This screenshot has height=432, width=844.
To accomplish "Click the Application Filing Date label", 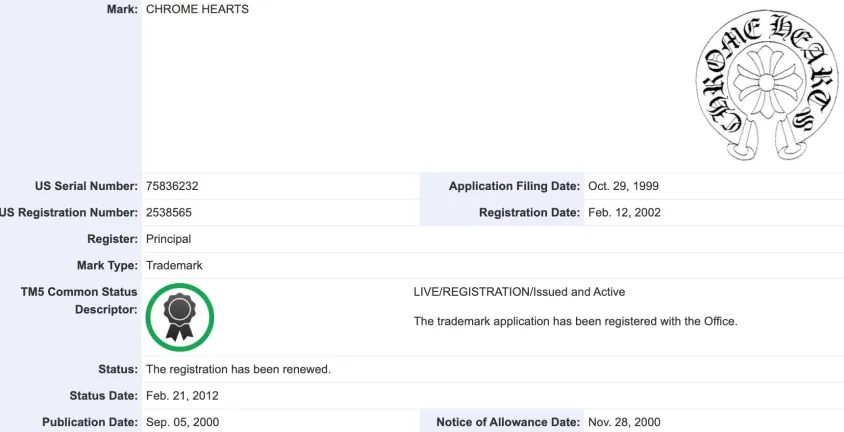I will coord(514,186).
